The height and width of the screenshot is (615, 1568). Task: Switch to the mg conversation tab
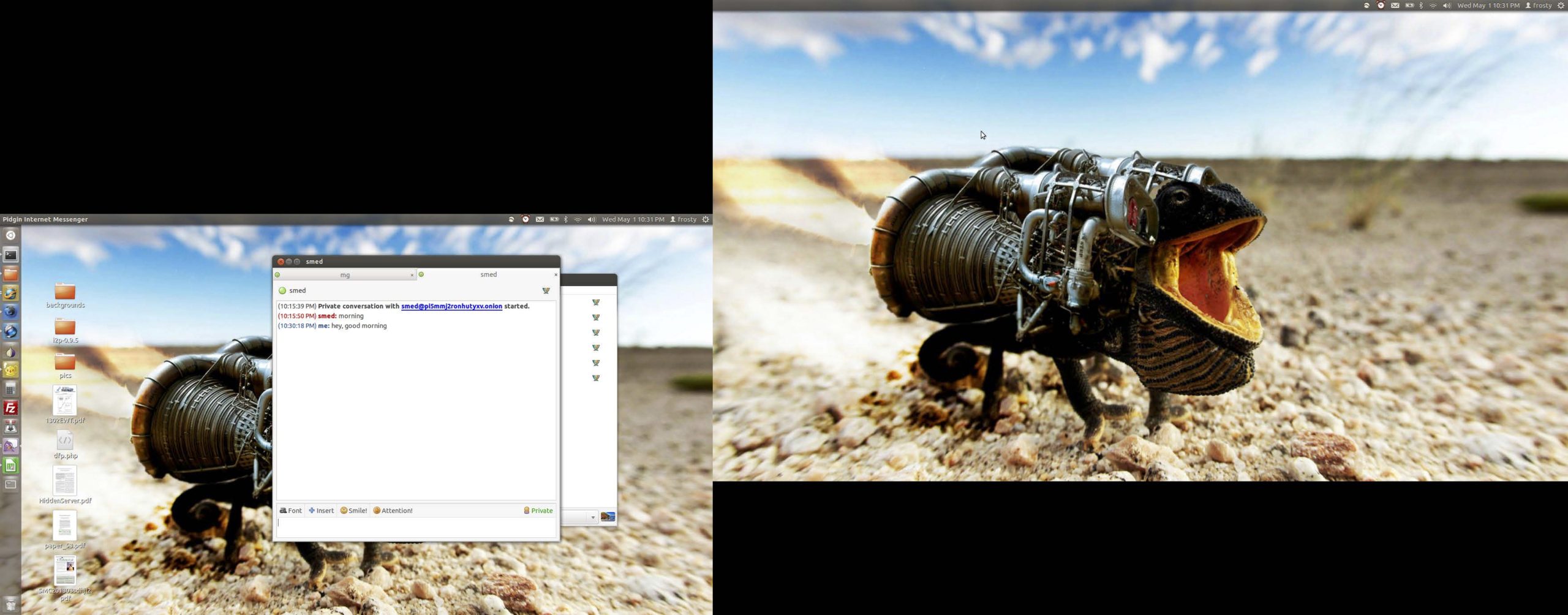[345, 275]
